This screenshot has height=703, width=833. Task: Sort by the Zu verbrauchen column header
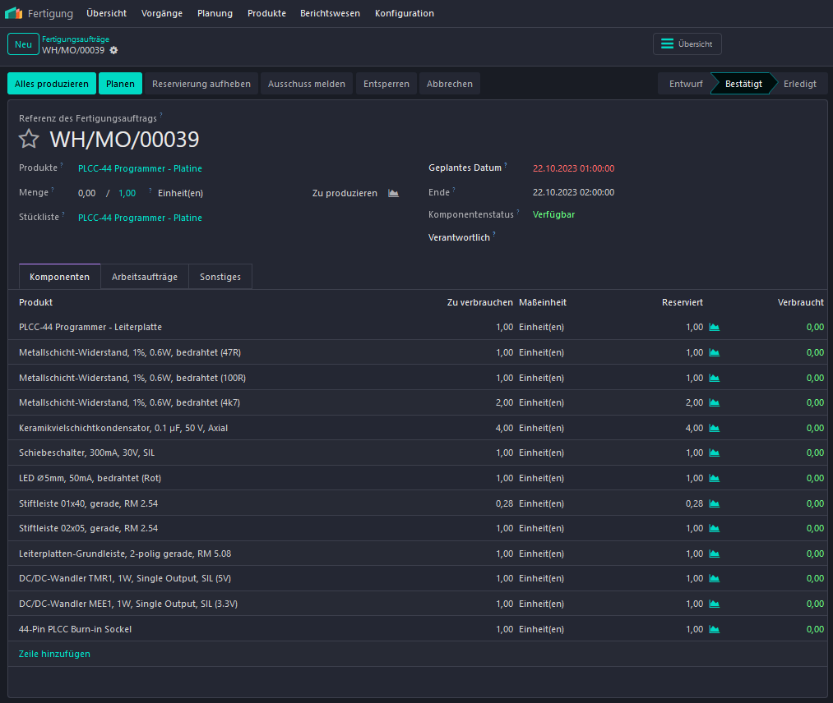tap(480, 302)
